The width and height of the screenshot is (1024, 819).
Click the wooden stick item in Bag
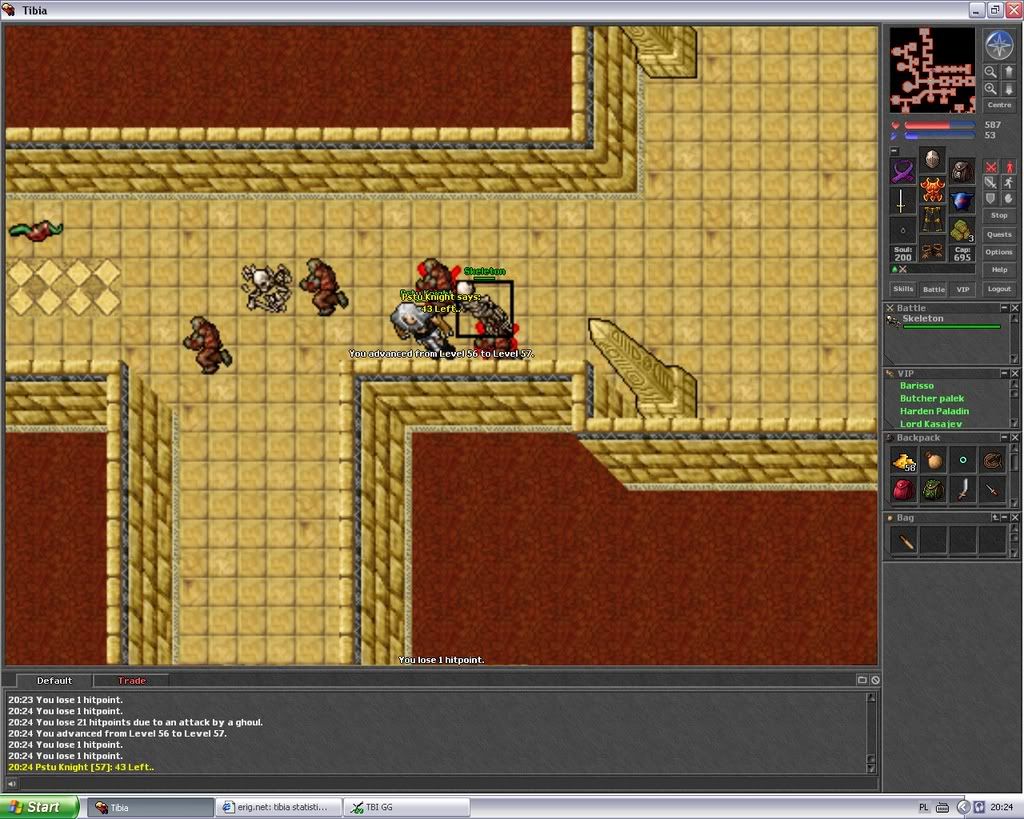tap(904, 541)
